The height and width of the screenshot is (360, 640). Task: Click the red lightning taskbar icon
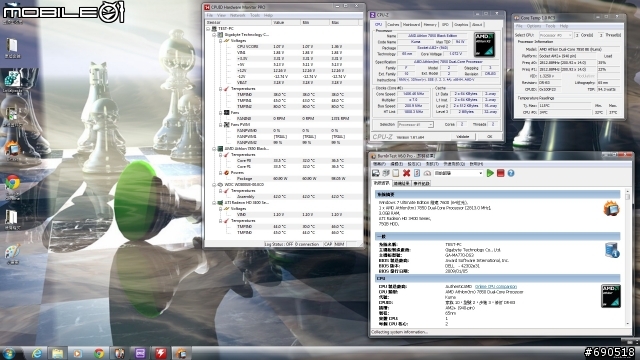click(161, 353)
